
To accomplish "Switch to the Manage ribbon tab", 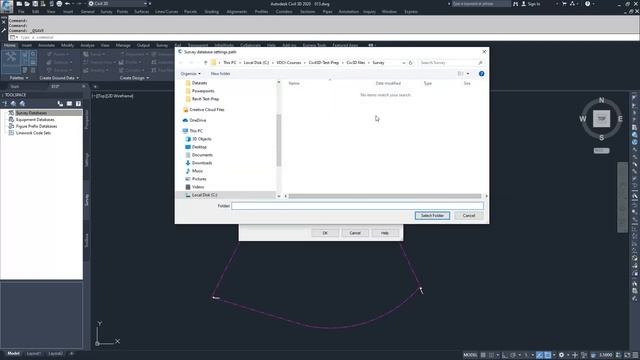I will pyautogui.click(x=123, y=45).
